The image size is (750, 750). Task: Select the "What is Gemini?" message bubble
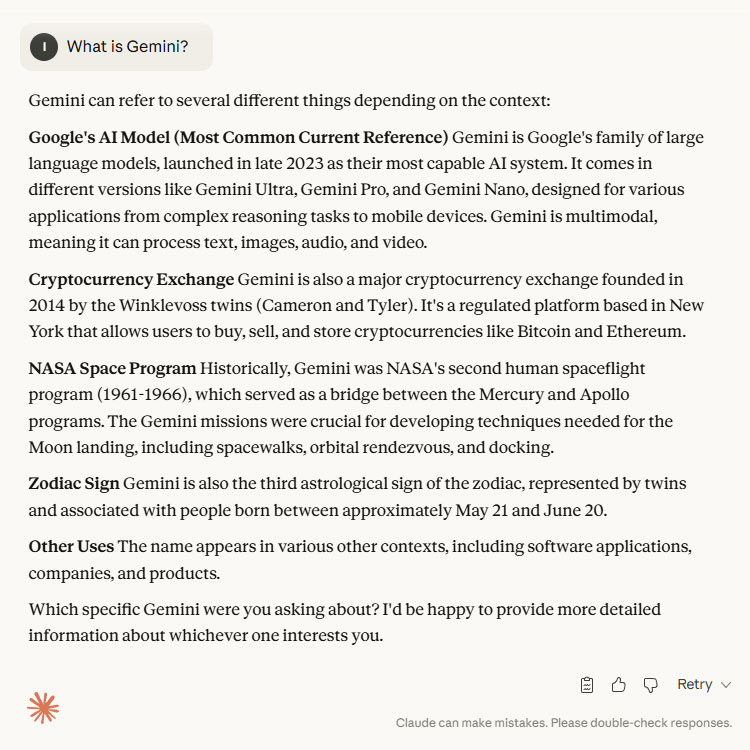coord(127,46)
